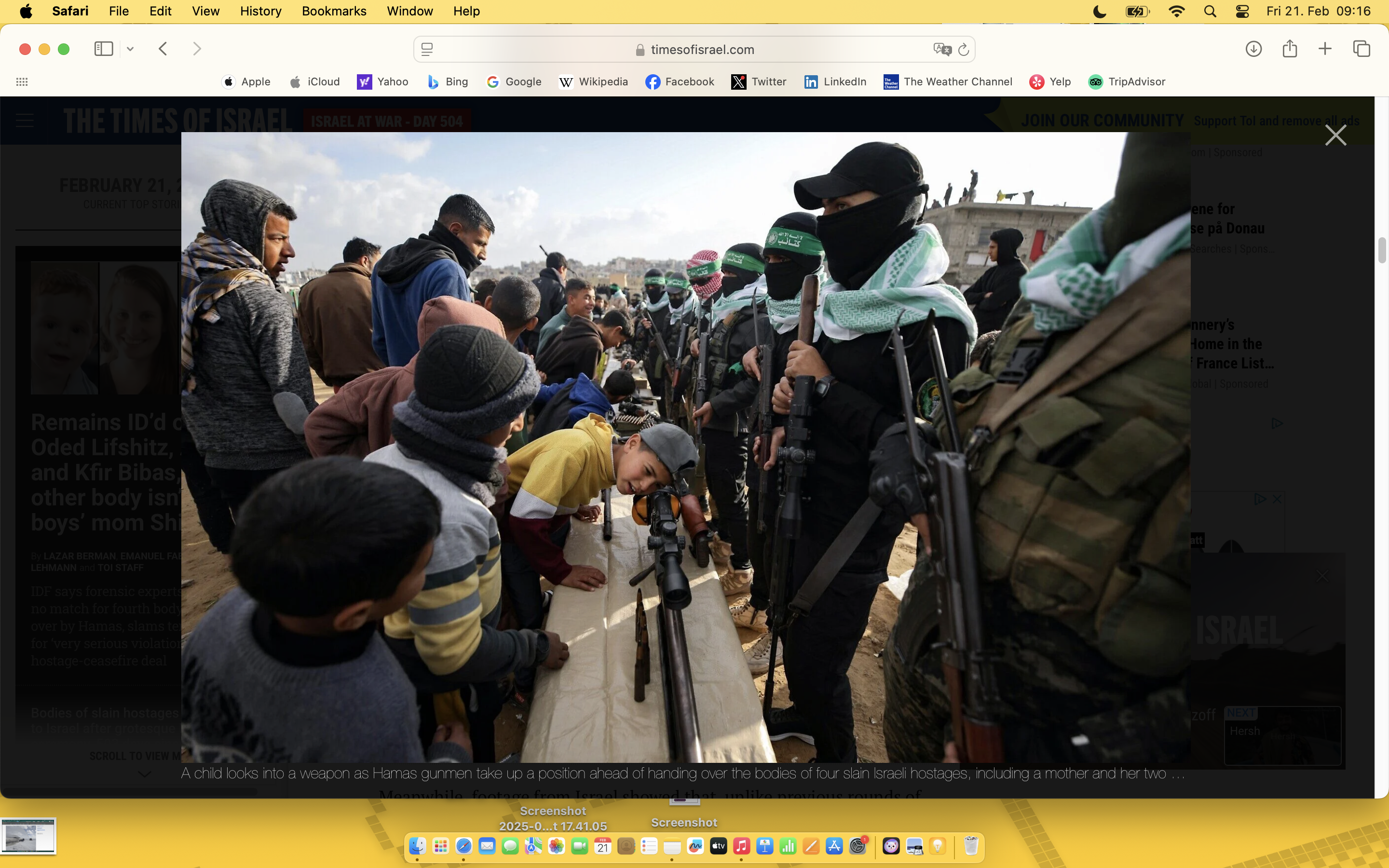Go back to the previous page
This screenshot has height=868, width=1389.
[163, 49]
